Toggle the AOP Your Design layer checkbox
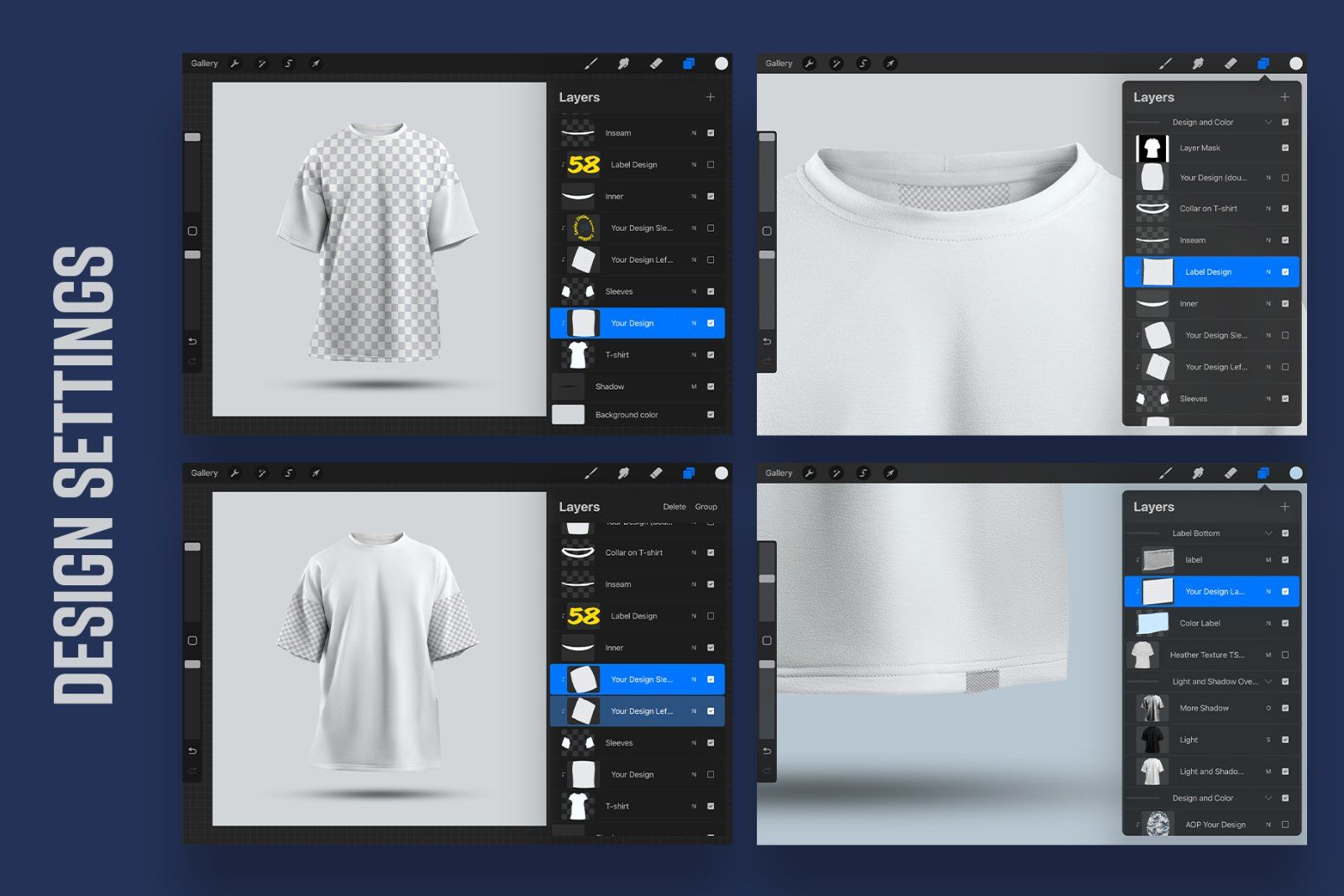This screenshot has height=896, width=1344. pos(1284,825)
